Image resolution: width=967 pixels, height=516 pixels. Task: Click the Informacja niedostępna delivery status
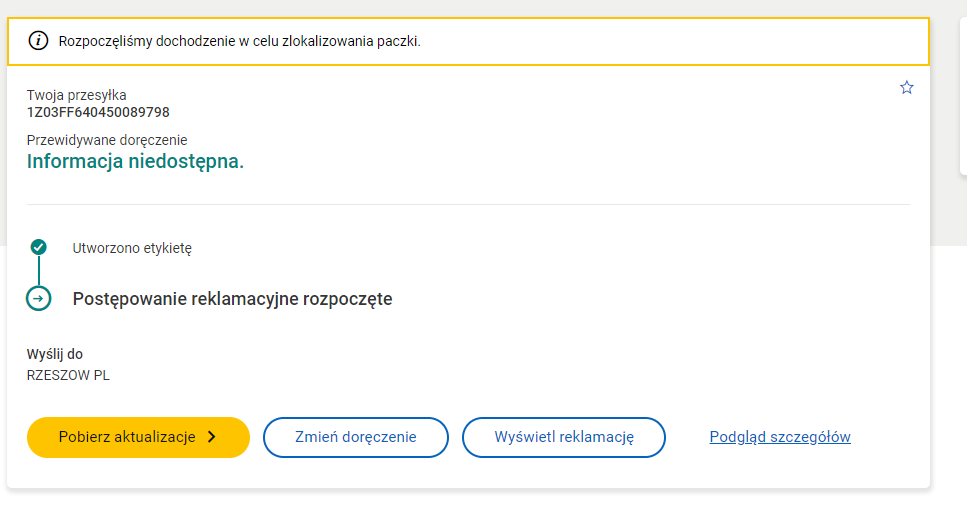[135, 161]
